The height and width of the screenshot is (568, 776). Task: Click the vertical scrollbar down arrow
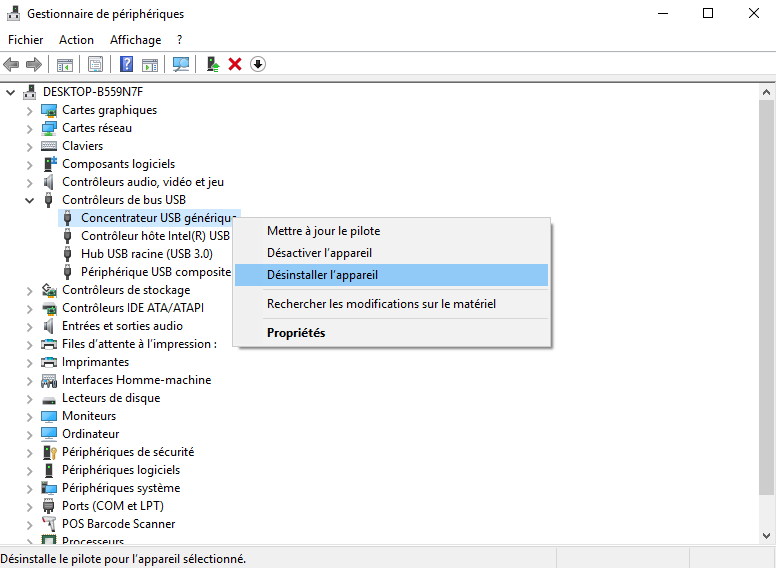coord(766,537)
